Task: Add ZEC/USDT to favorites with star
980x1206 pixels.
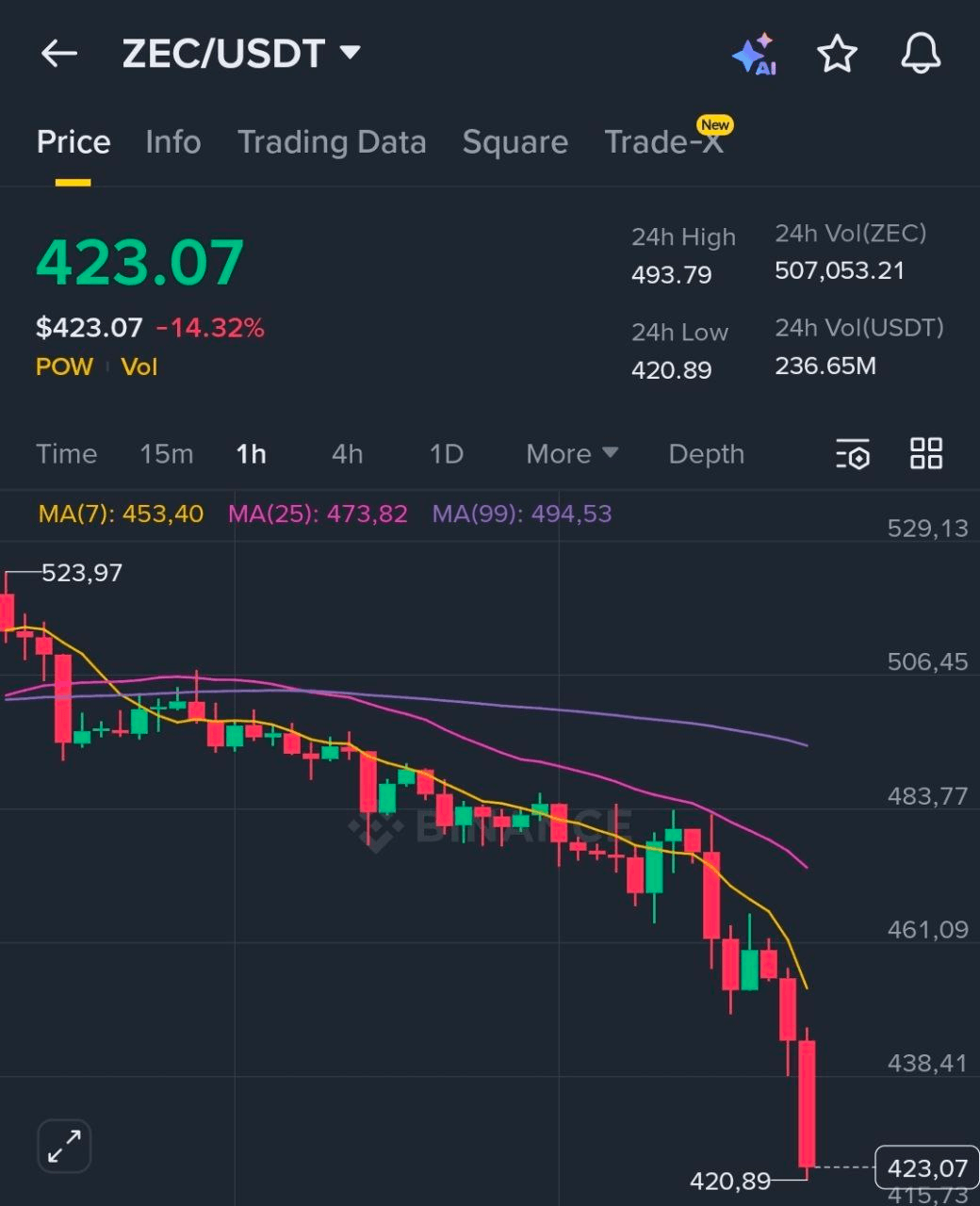Action: click(837, 54)
